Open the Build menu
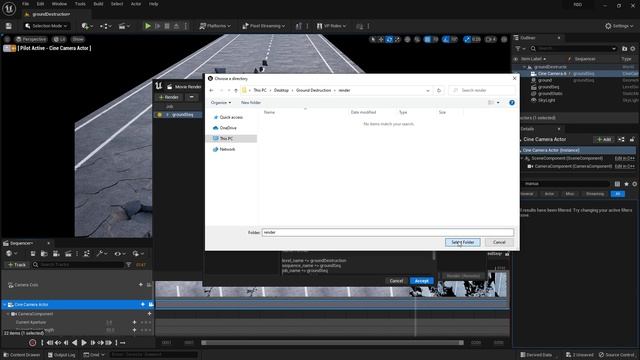 pyautogui.click(x=98, y=4)
